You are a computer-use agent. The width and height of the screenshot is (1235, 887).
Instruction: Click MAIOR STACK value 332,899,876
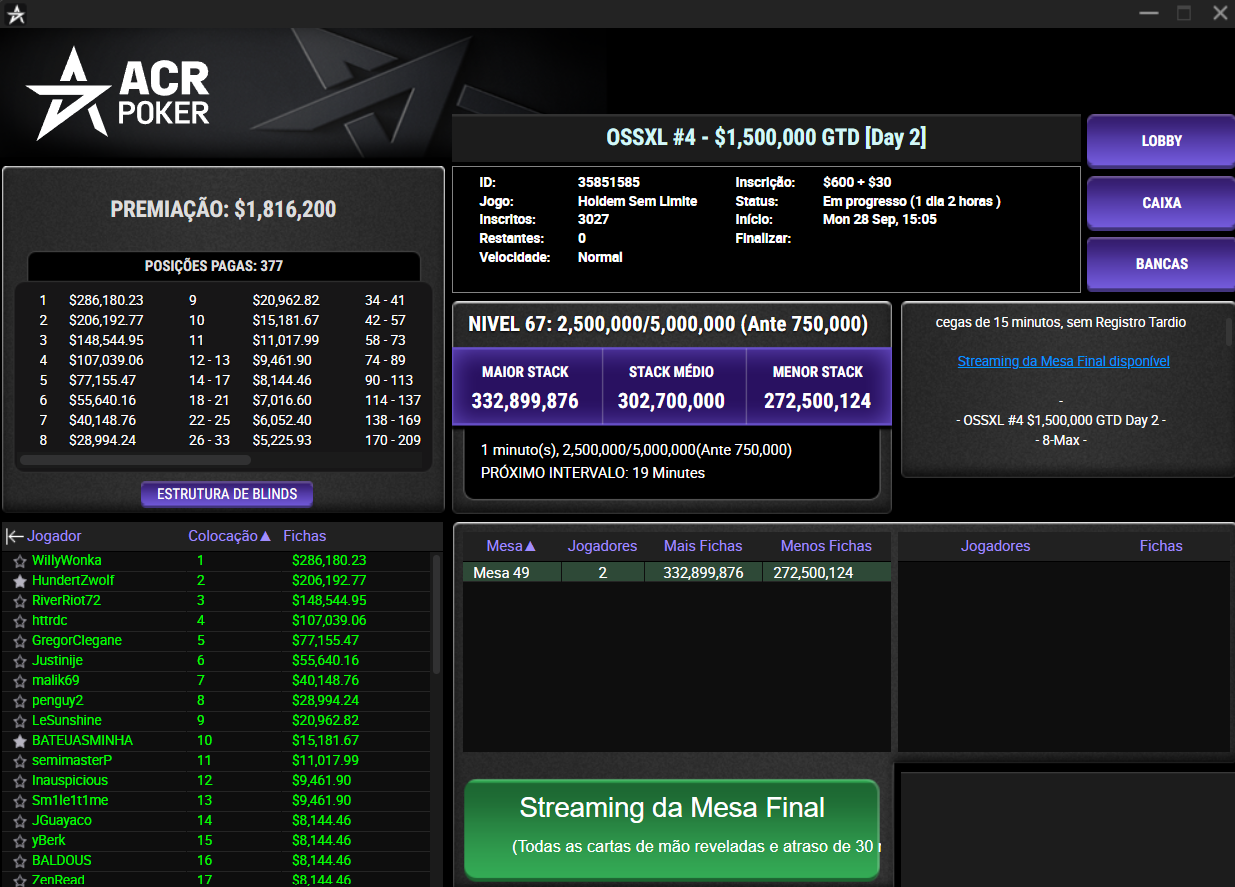point(525,402)
